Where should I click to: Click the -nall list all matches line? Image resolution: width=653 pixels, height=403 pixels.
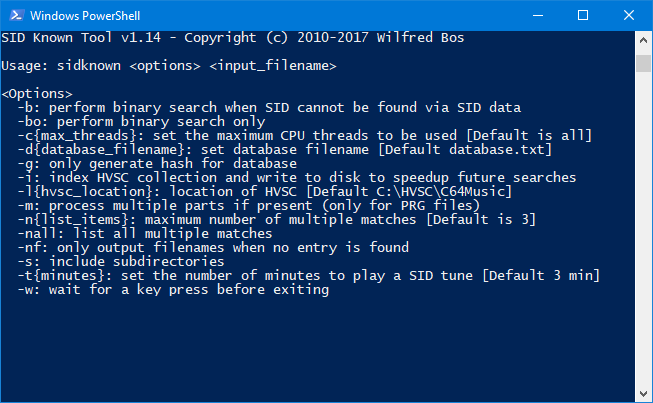(145, 234)
